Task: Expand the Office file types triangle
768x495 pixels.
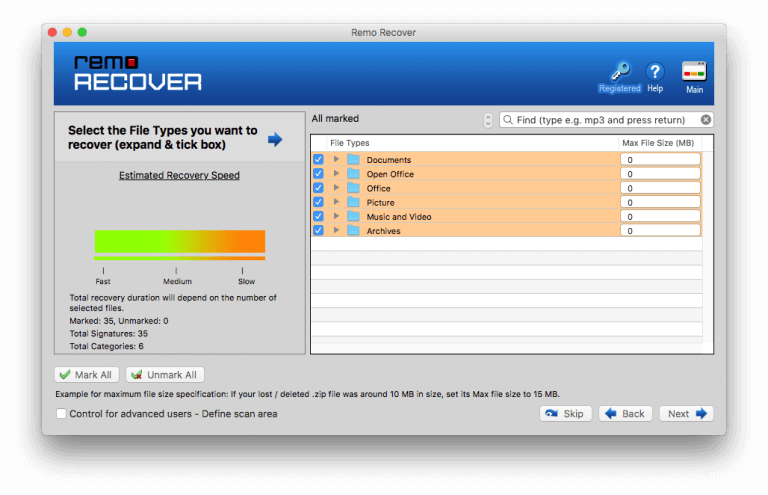Action: click(337, 188)
